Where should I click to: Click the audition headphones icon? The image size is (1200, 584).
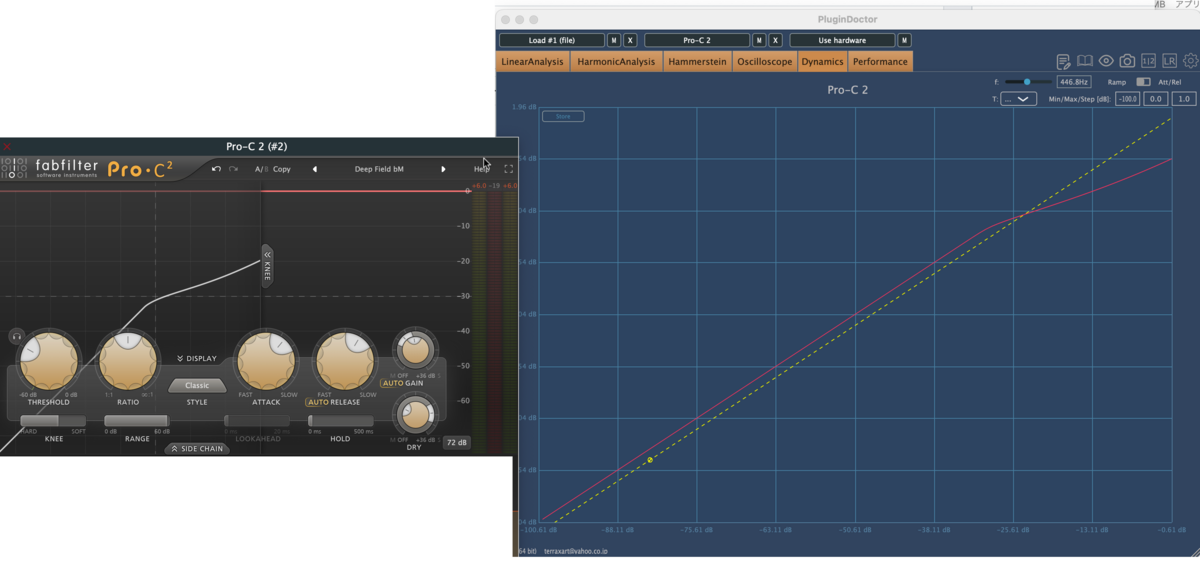click(16, 337)
